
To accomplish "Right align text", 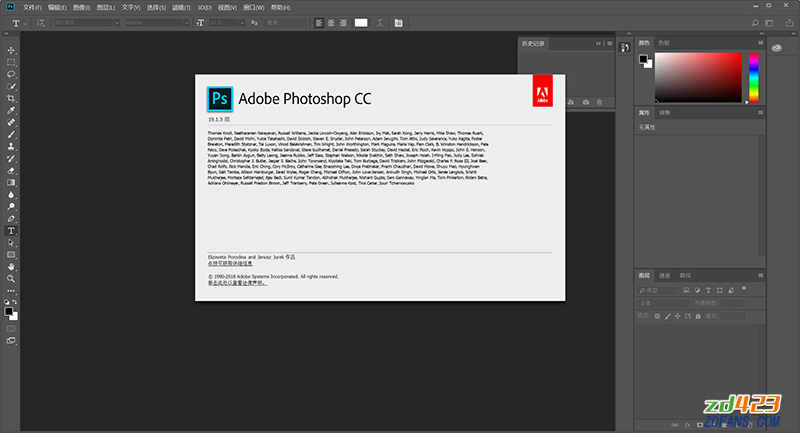I will 343,23.
